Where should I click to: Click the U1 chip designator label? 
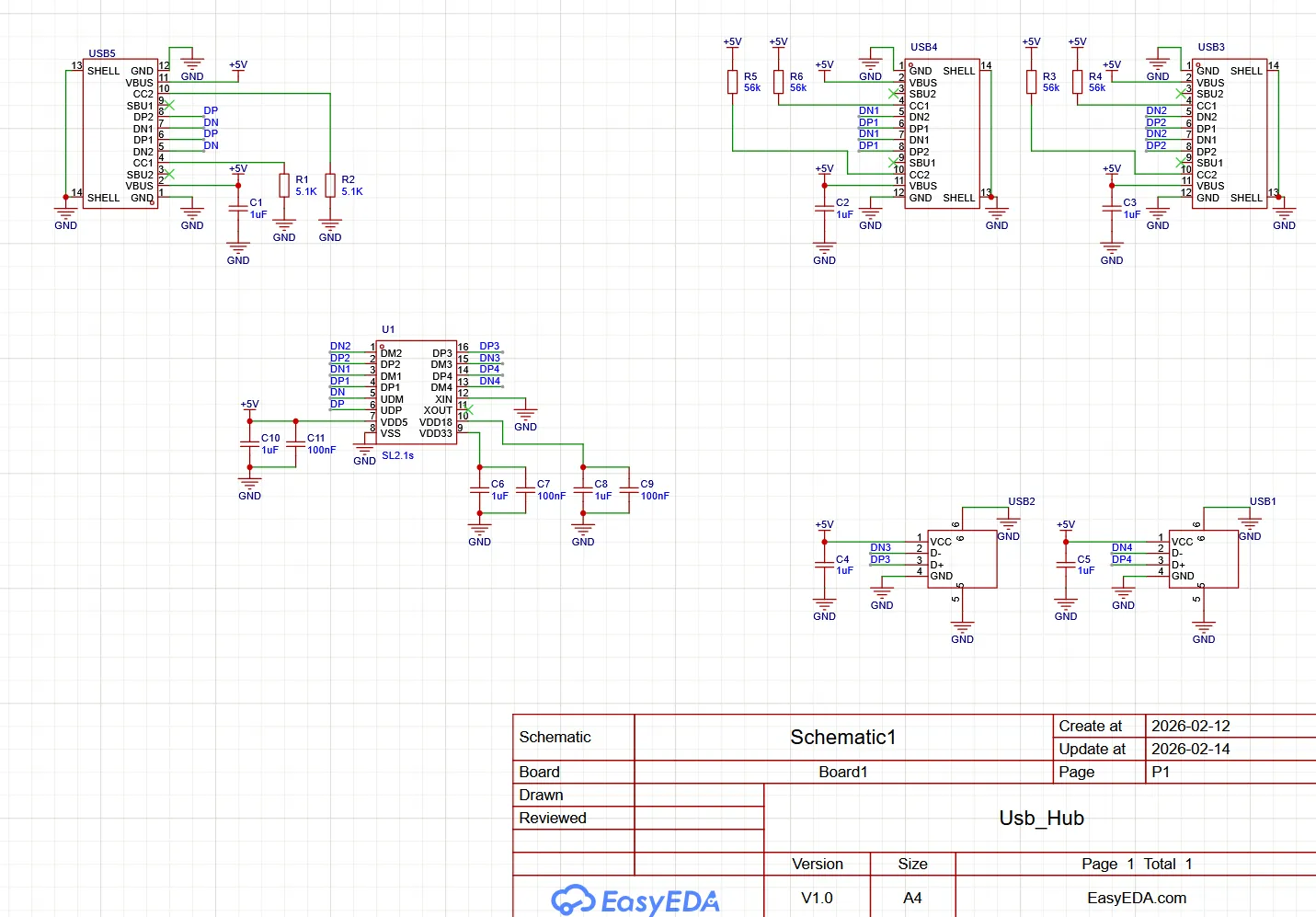(x=388, y=329)
